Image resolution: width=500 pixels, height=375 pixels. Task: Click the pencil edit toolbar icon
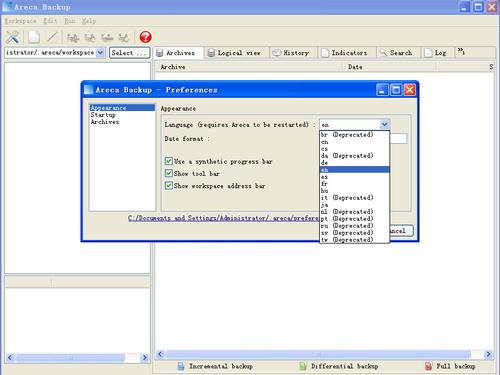52,37
